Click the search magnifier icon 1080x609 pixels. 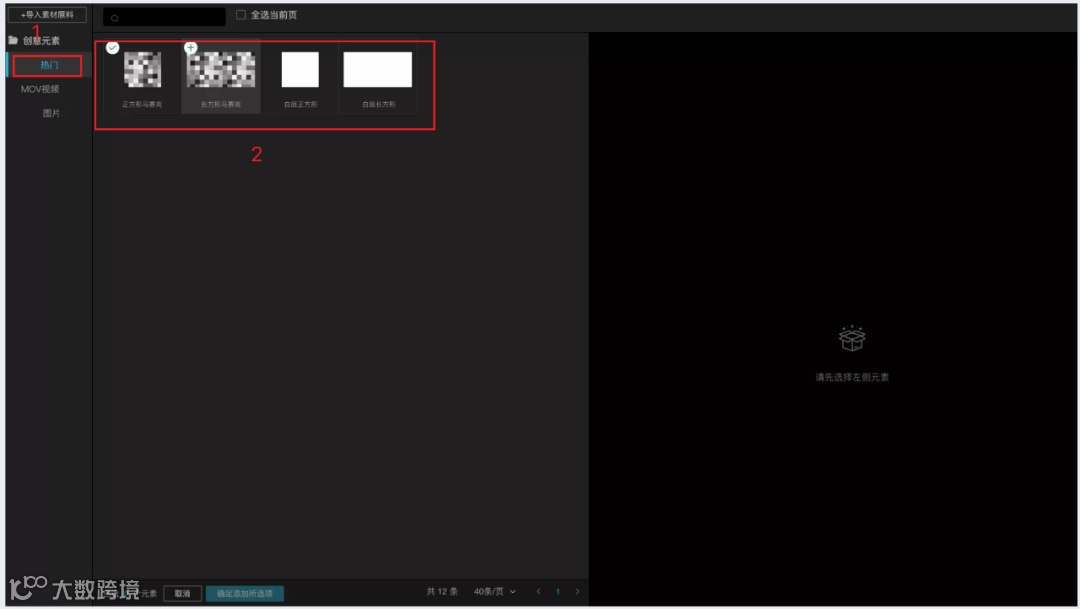tap(115, 18)
